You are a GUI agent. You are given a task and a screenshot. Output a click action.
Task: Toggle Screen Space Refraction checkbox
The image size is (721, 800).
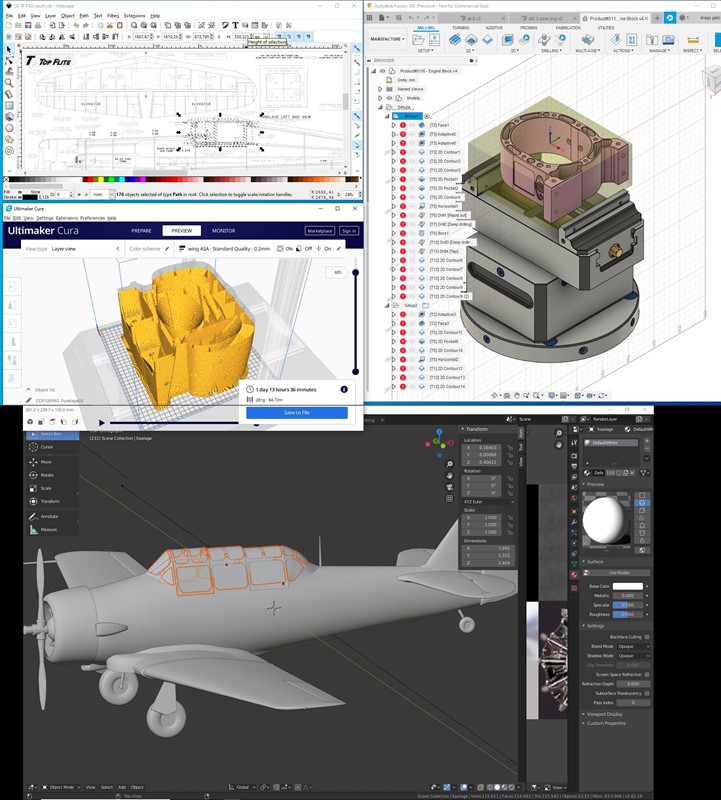[647, 674]
